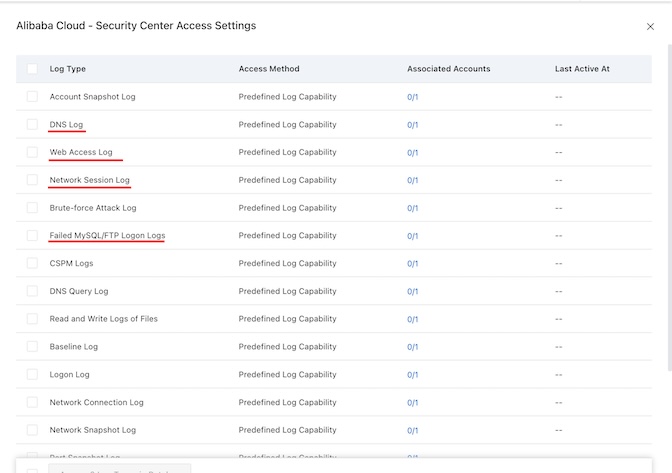The height and width of the screenshot is (473, 672).
Task: Click the Web Access Log name
Action: tap(81, 152)
